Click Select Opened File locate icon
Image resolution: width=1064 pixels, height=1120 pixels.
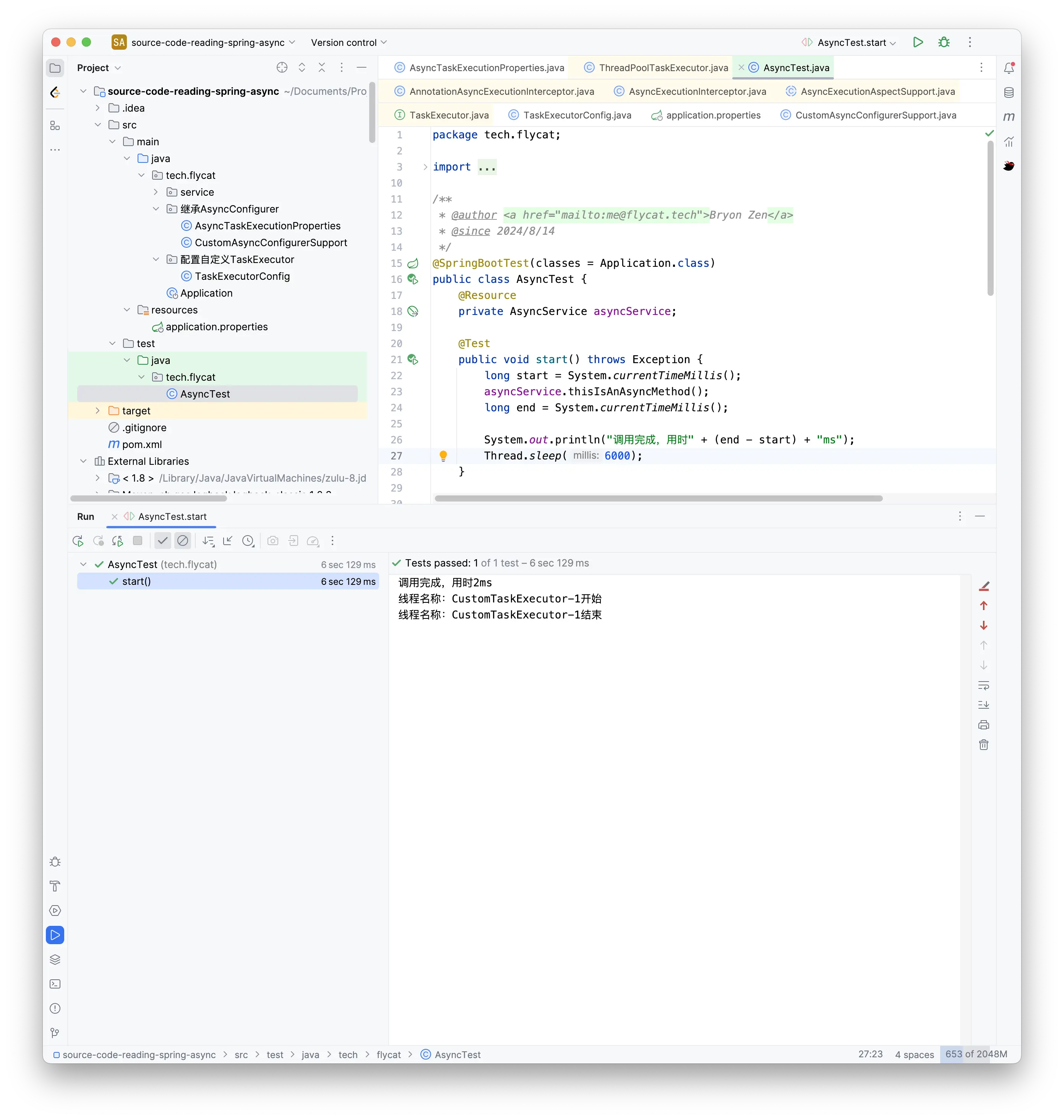pyautogui.click(x=282, y=68)
